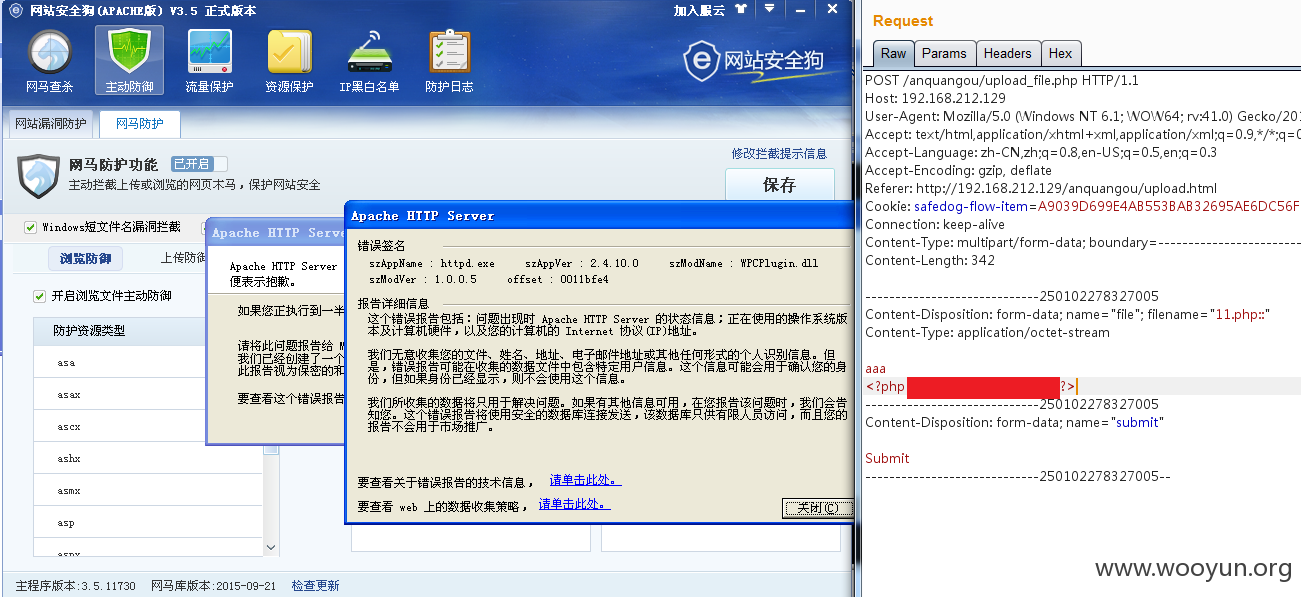The image size is (1301, 597).
Task: Open the title bar dropdown menu arrow
Action: [x=770, y=9]
